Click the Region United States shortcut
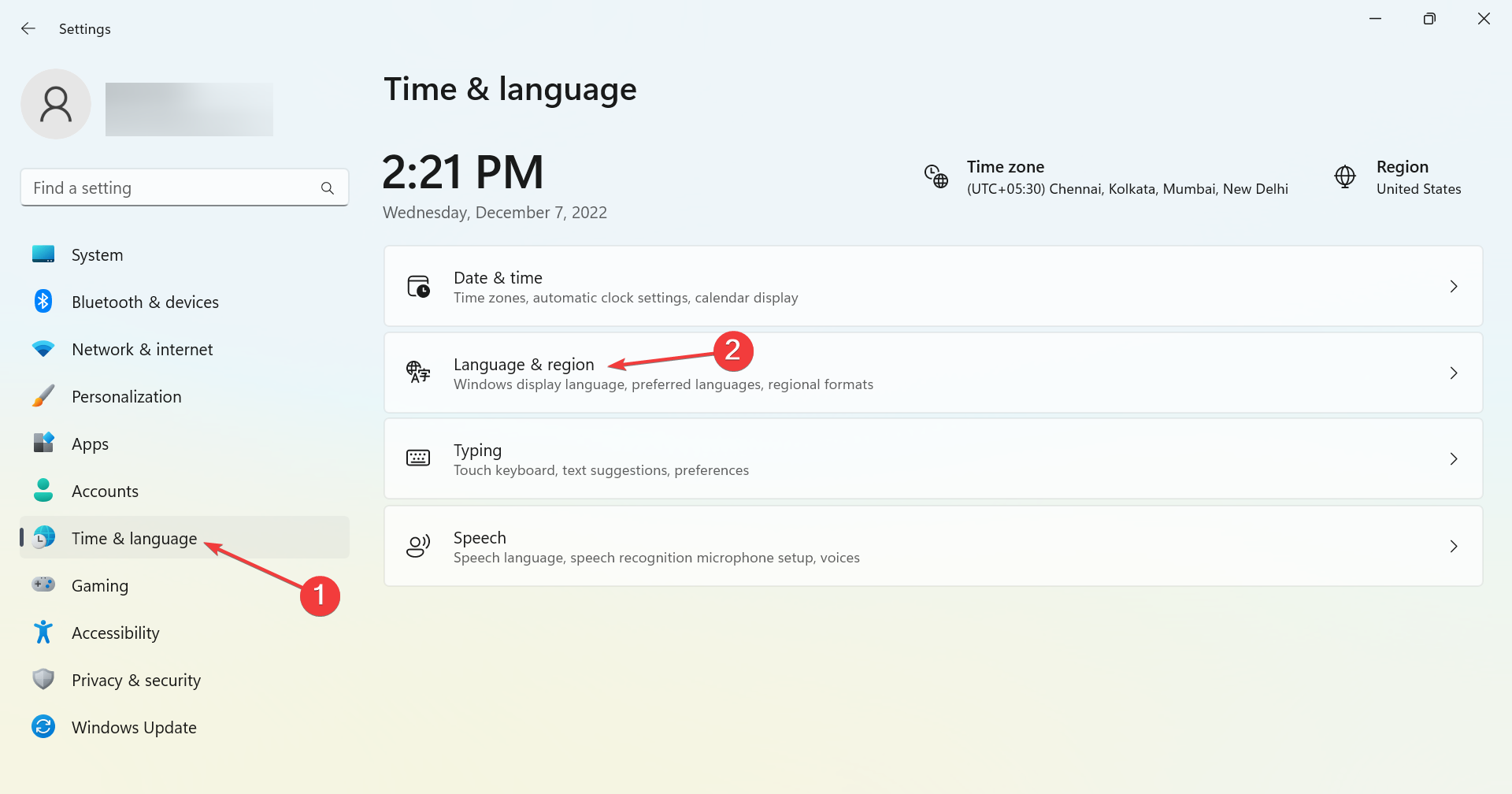Viewport: 1512px width, 794px height. [x=1418, y=177]
